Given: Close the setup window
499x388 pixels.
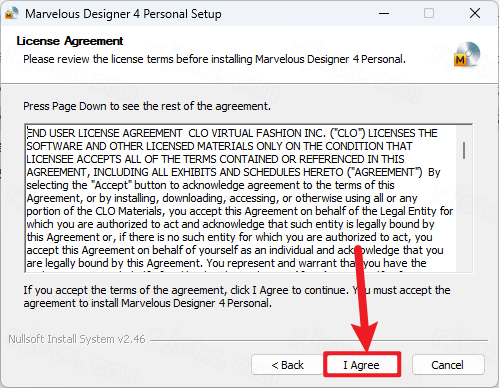Looking at the screenshot, I should (x=475, y=13).
